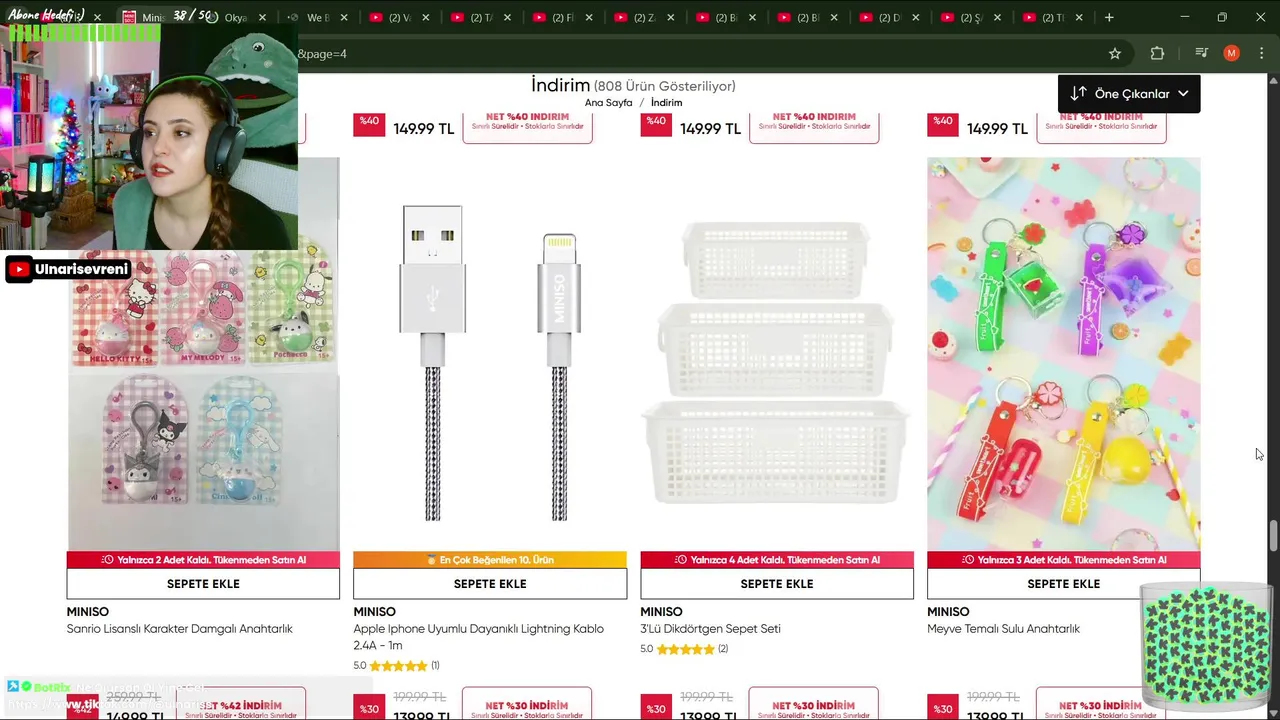Click the sort arrows icon beside Öne Çıkanlar
The height and width of the screenshot is (720, 1280).
(x=1078, y=93)
